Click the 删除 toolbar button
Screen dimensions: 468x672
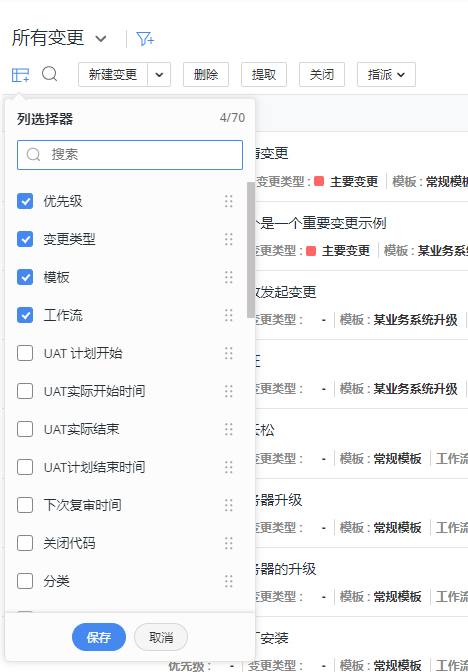(206, 75)
